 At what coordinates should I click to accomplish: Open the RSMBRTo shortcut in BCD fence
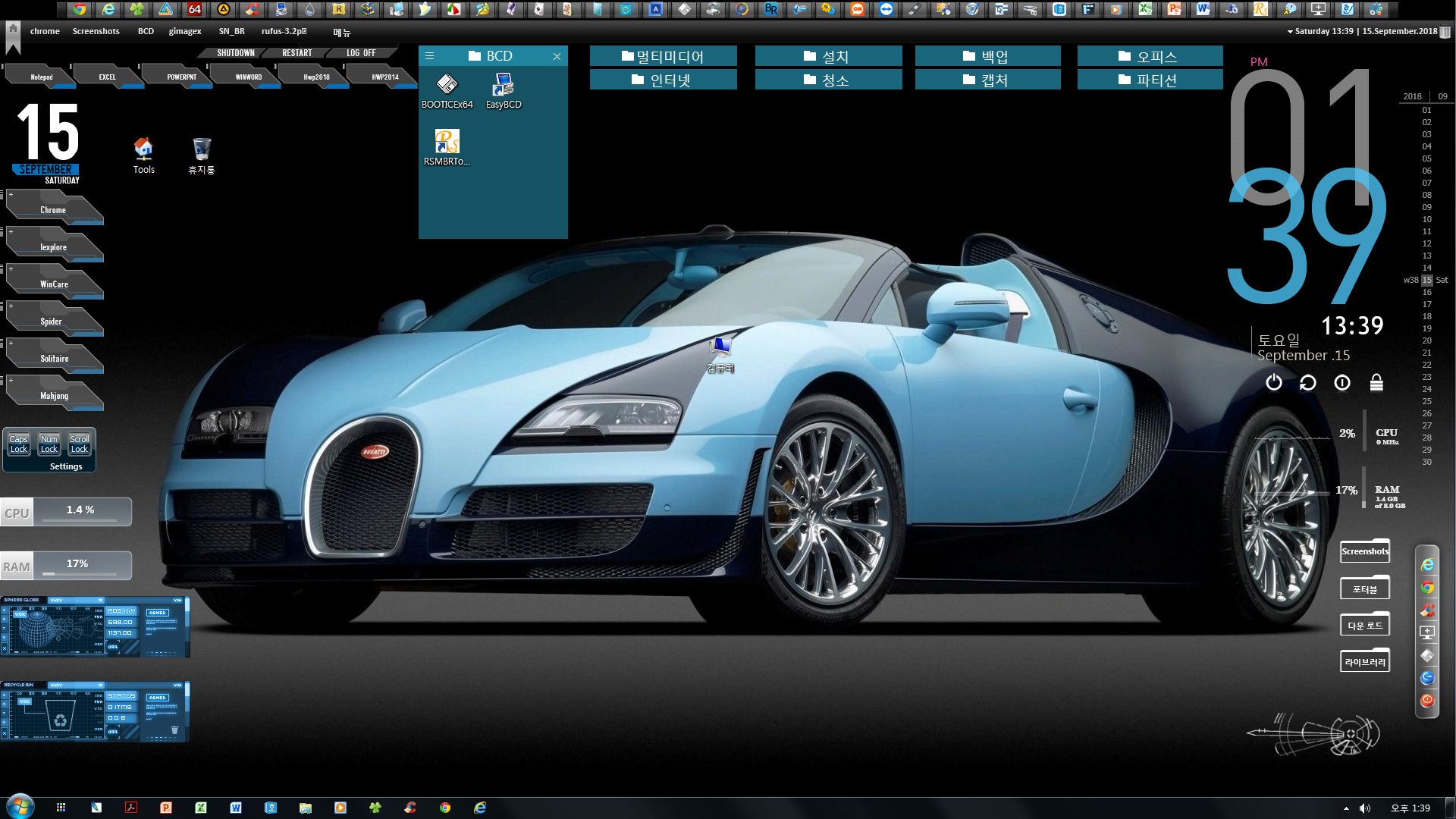[x=447, y=148]
